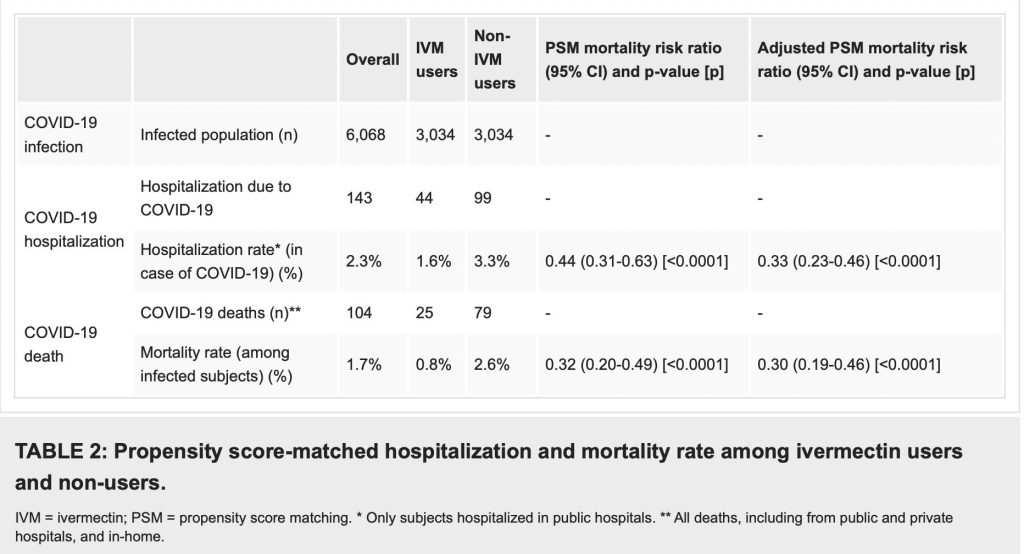The image size is (1024, 554).
Task: Click the mortality ratio 0.32 (0.20-0.49) cell
Action: tap(636, 365)
